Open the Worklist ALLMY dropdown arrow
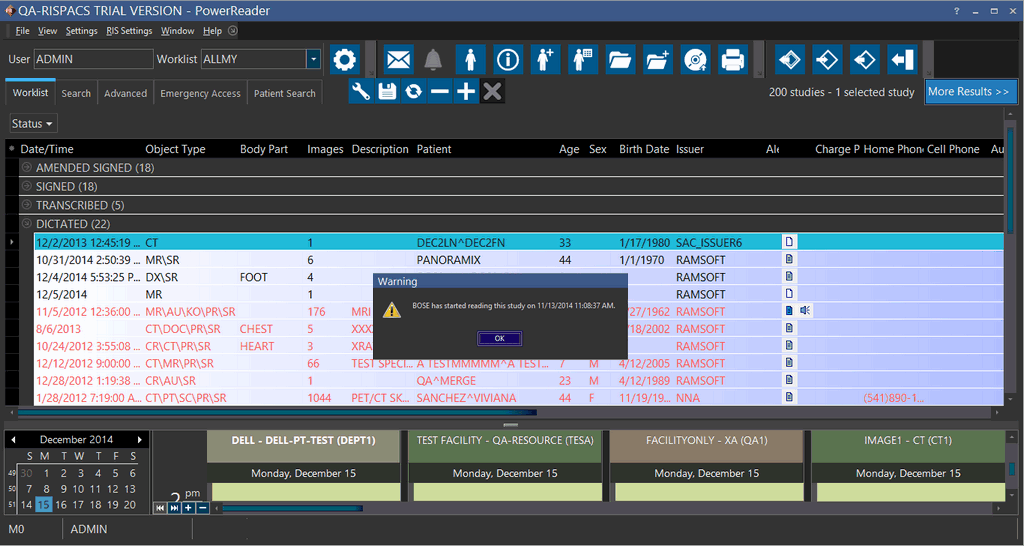1024x546 pixels. tap(313, 60)
